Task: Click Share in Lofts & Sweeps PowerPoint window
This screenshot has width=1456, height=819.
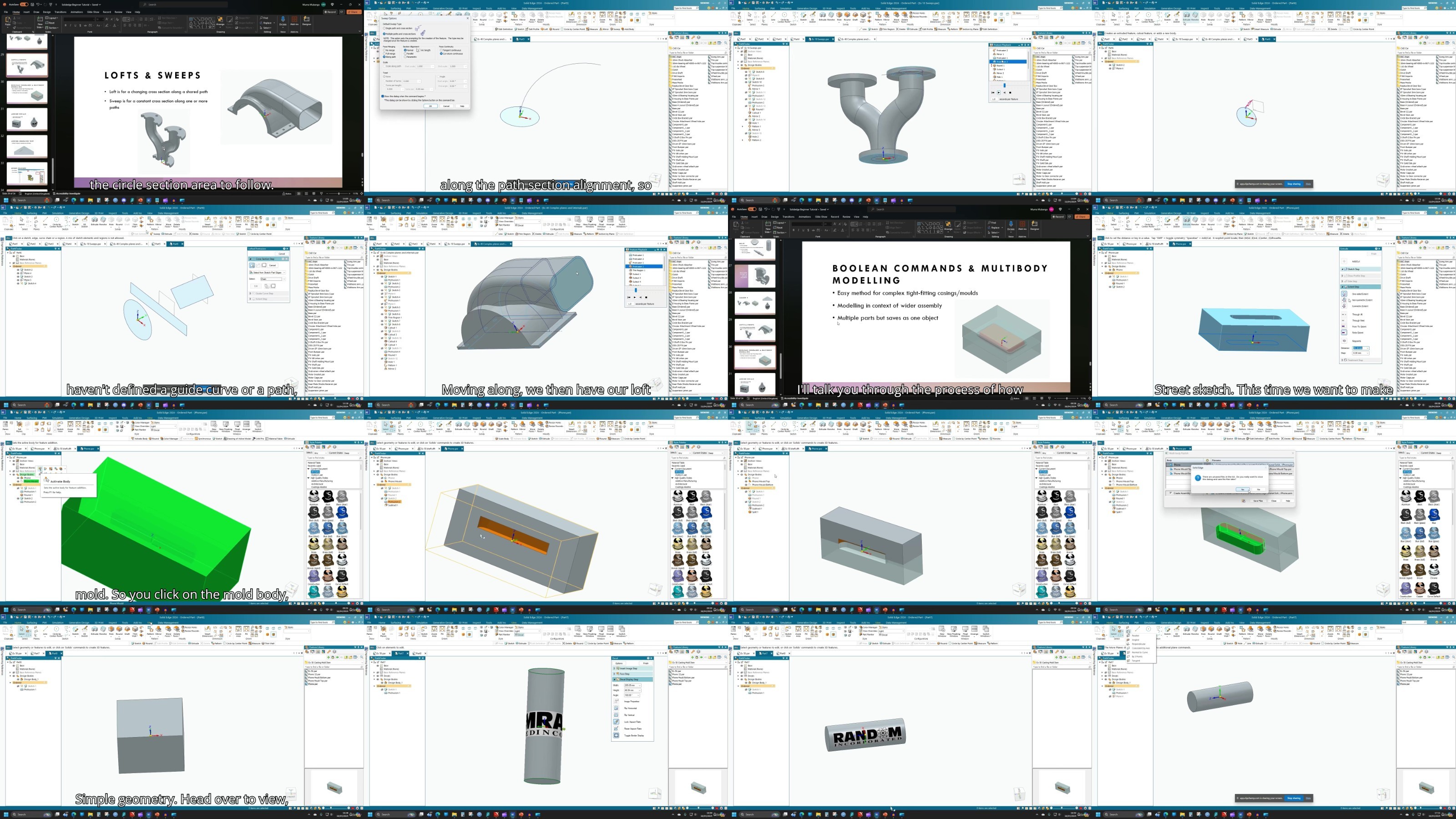Action: coord(354,12)
